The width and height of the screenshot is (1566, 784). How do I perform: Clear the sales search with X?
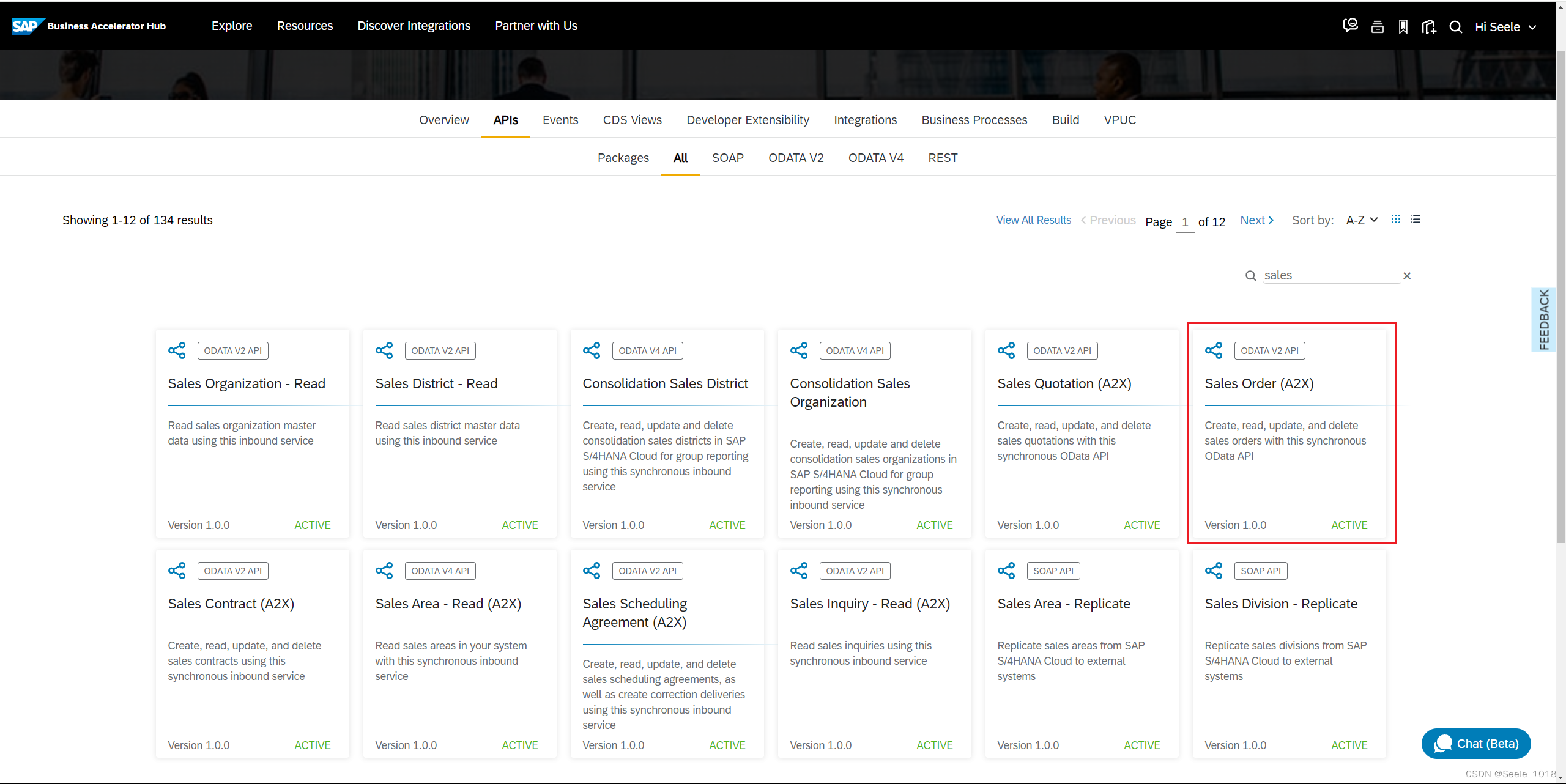click(1407, 276)
